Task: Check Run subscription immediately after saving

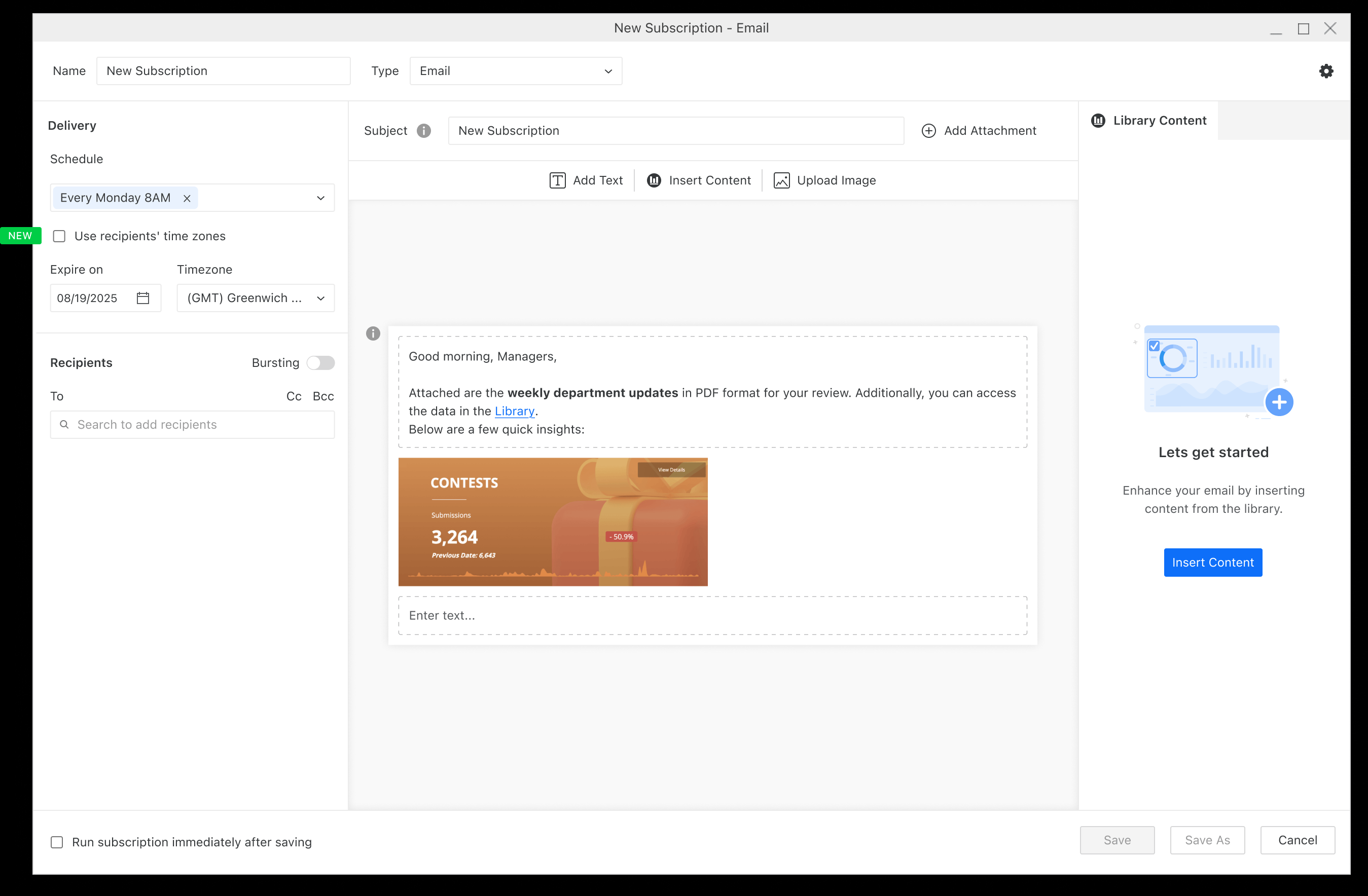Action: click(57, 842)
